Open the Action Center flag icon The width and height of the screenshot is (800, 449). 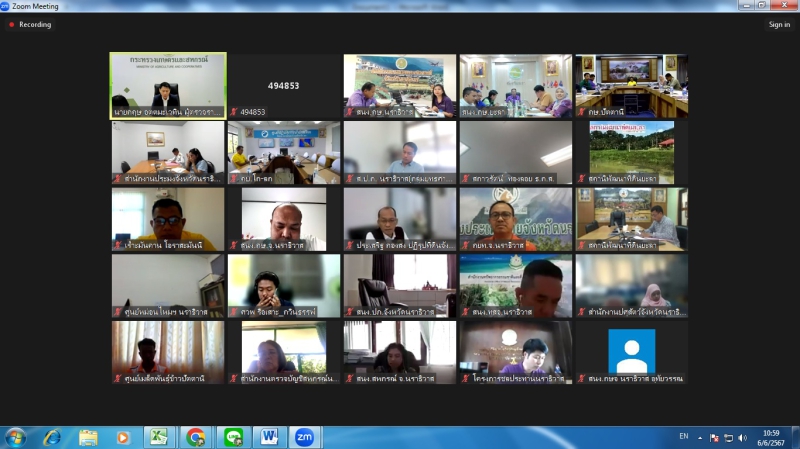tap(714, 437)
